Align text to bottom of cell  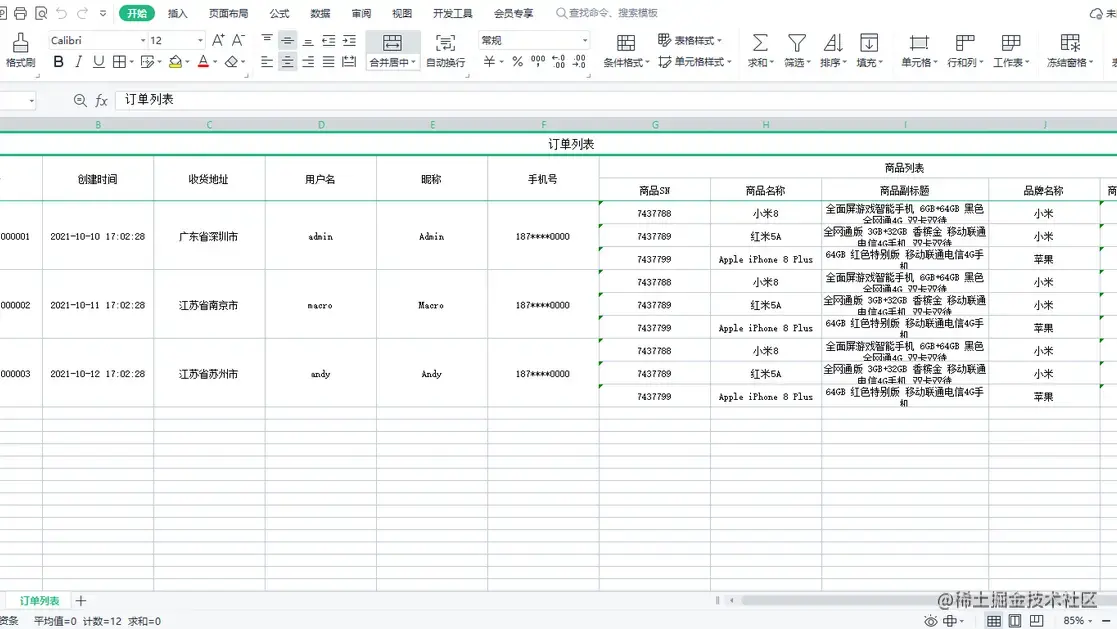(x=308, y=40)
